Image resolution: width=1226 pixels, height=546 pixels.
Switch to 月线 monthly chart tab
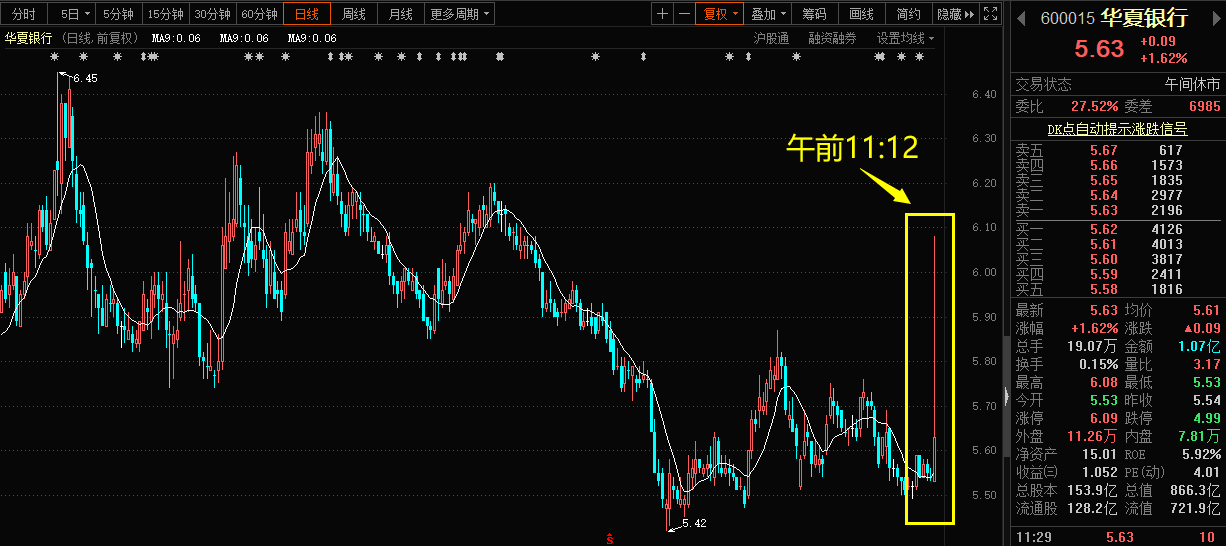coord(401,14)
